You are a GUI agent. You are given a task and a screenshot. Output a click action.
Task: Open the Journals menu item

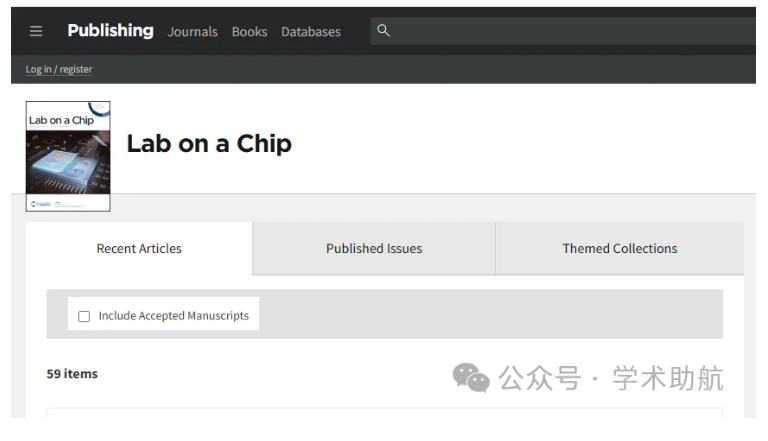192,32
